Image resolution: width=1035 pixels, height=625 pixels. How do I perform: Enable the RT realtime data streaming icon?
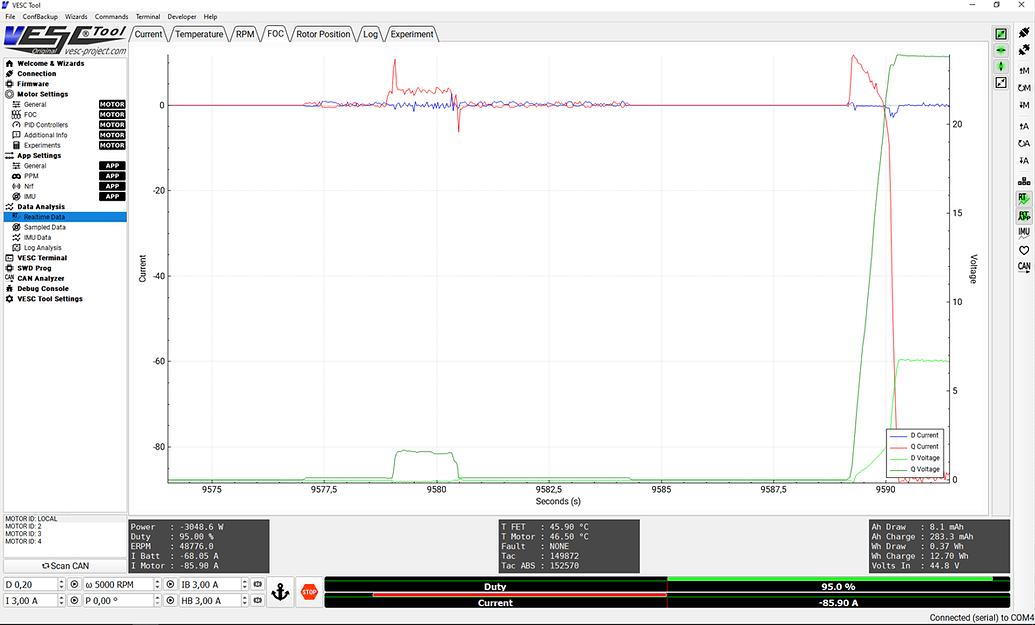point(1023,199)
